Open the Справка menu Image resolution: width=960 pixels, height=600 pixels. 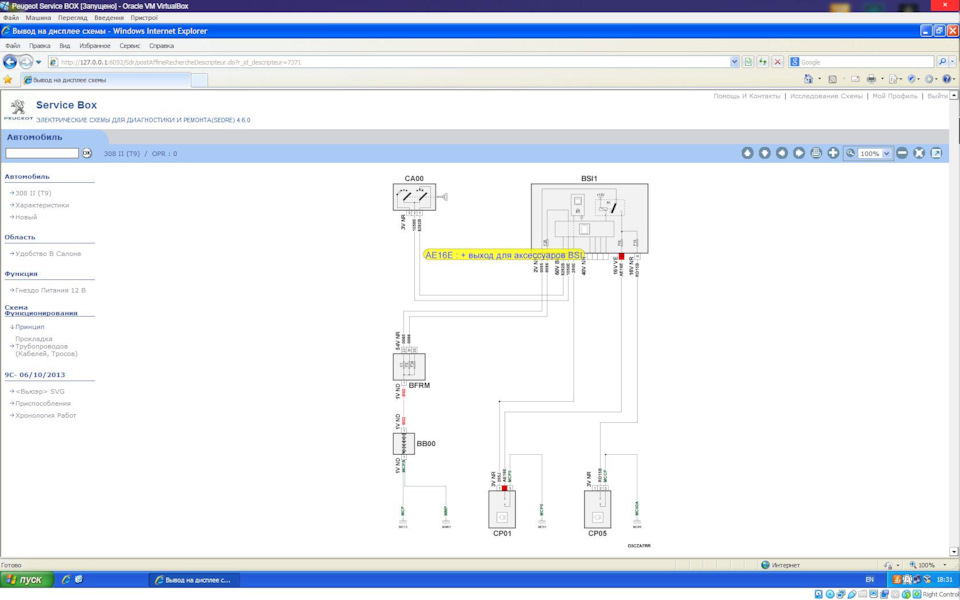[162, 46]
